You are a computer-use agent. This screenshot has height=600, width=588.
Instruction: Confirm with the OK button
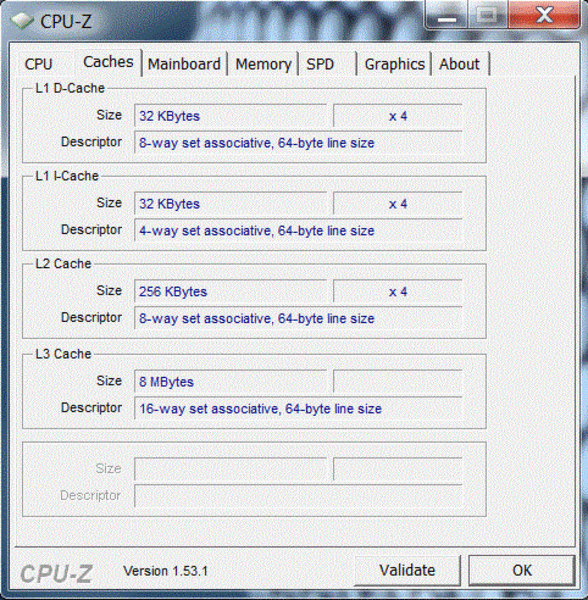tap(522, 571)
